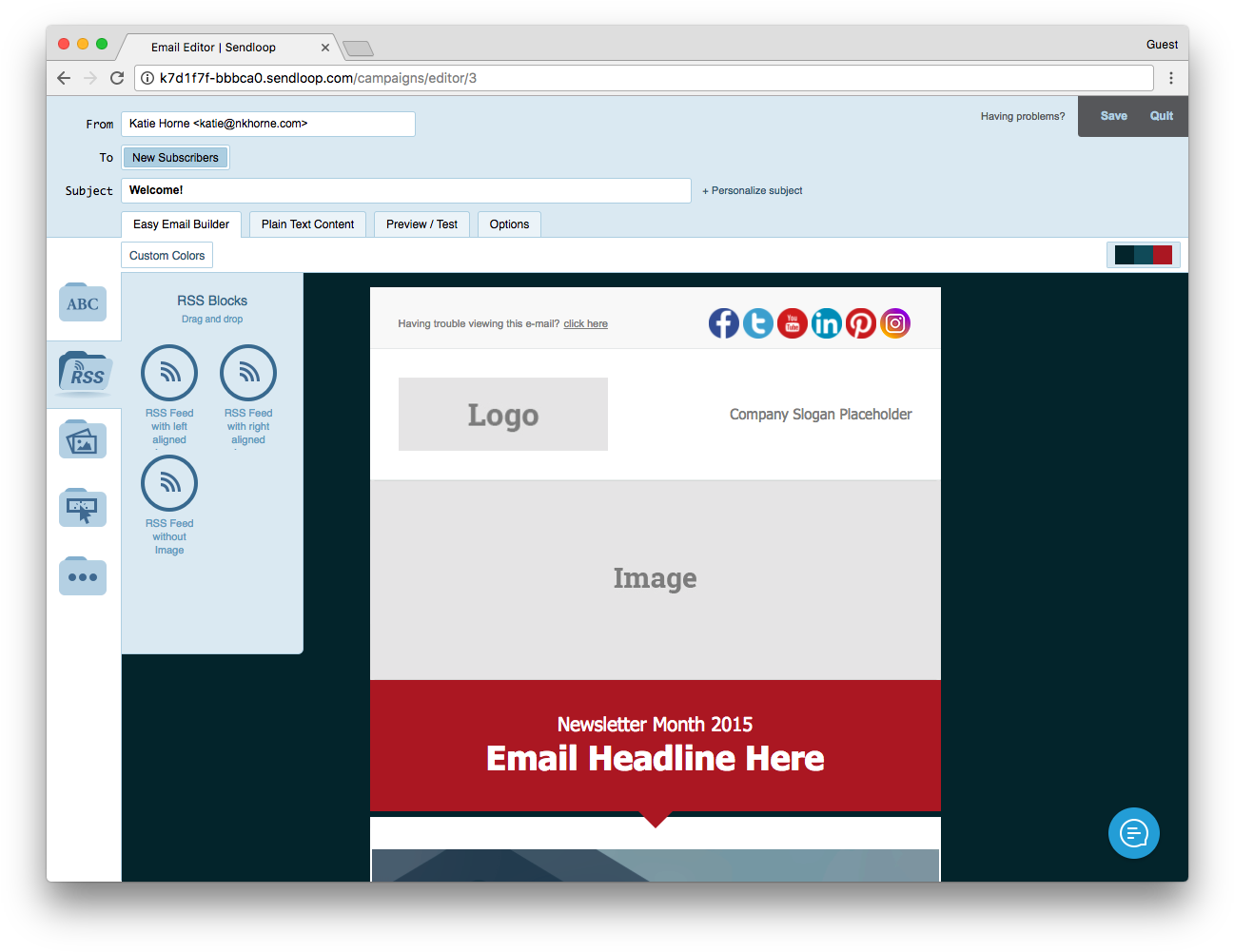
Task: Open the chat support bubble
Action: (x=1133, y=833)
